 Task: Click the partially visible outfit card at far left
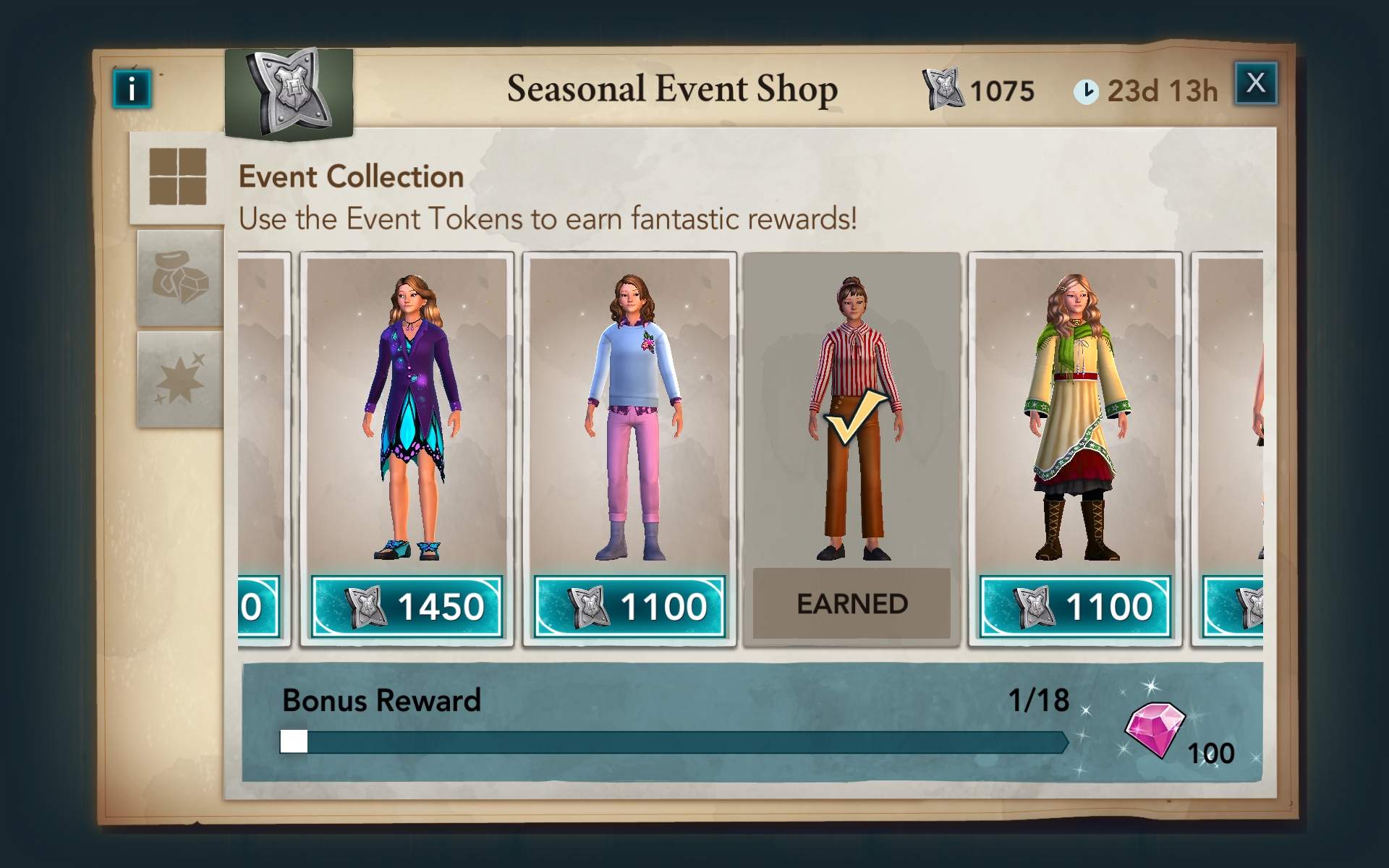click(264, 448)
